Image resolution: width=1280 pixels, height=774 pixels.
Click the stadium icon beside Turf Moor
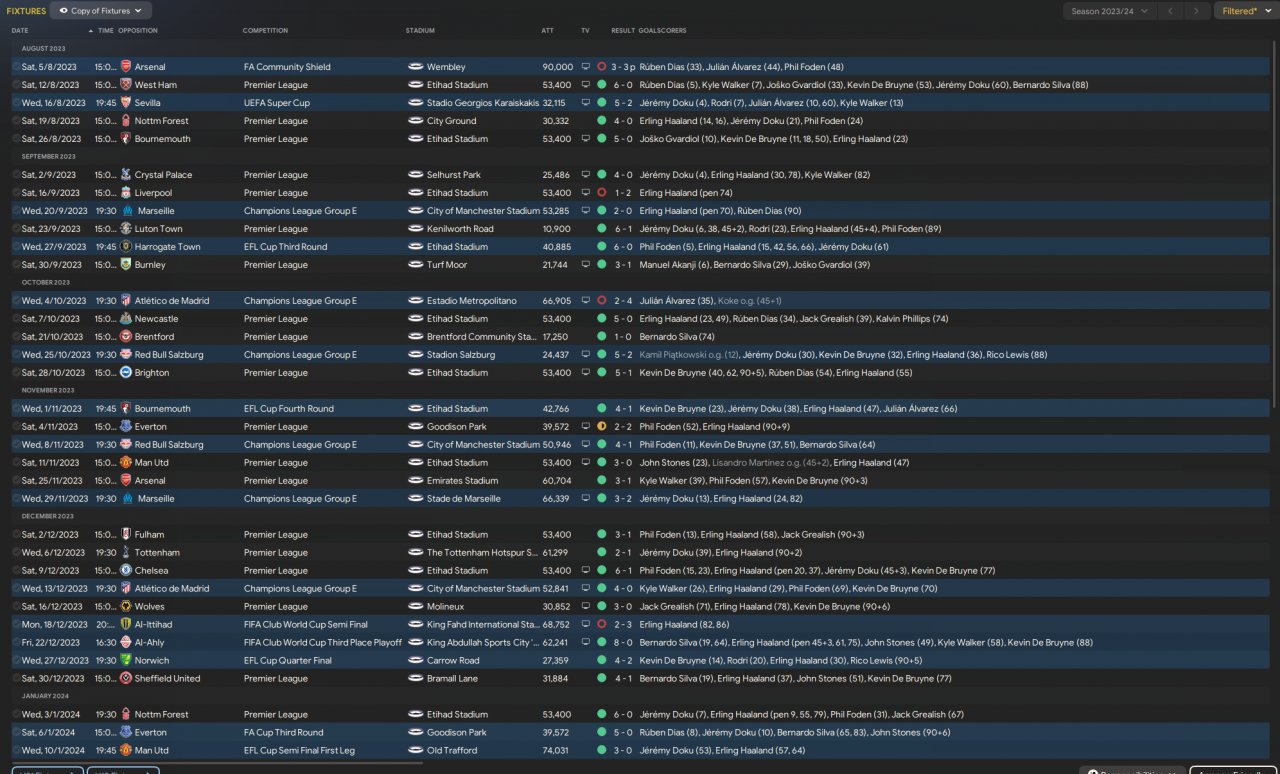tap(416, 265)
